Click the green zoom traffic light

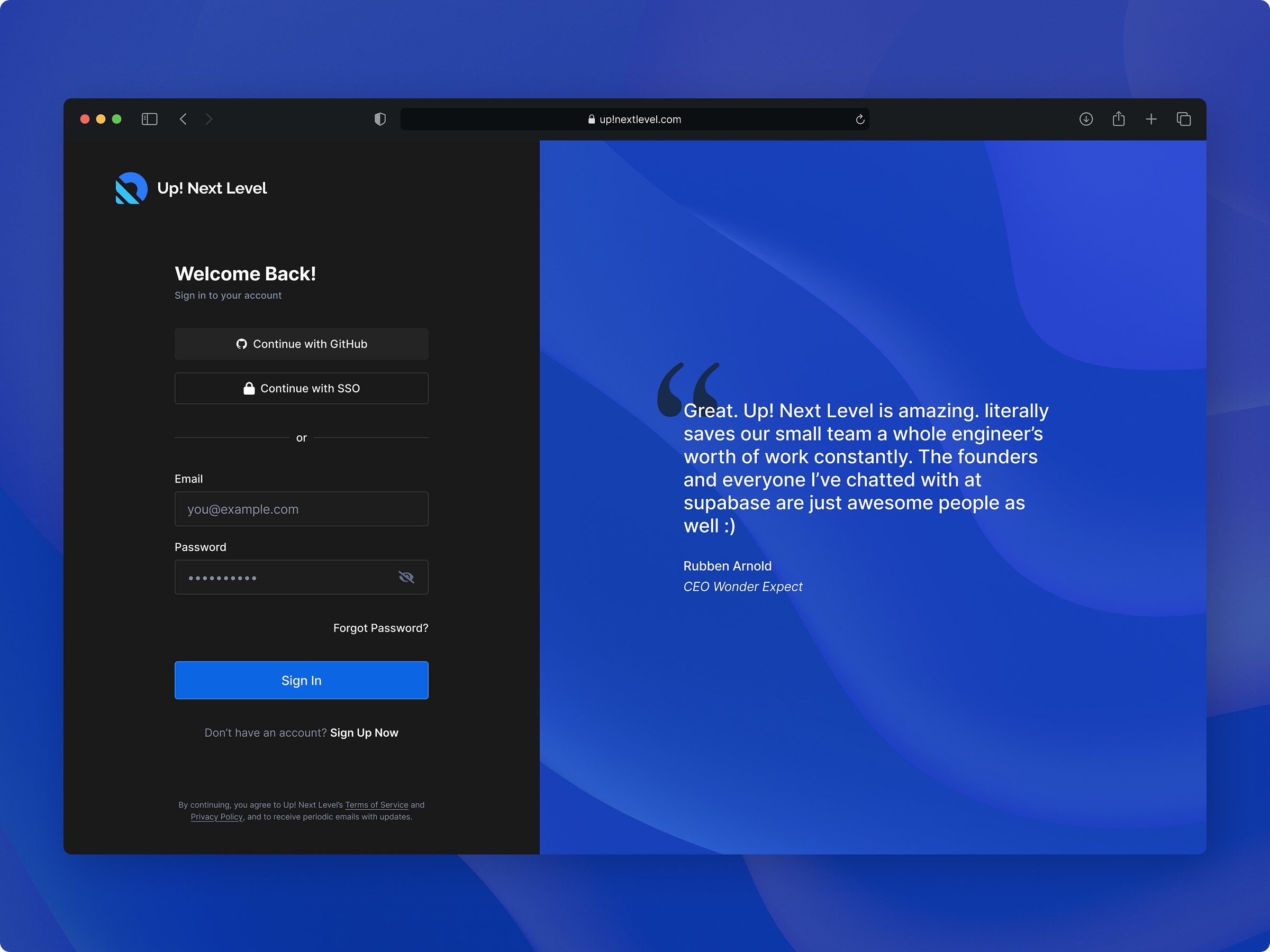coord(117,119)
